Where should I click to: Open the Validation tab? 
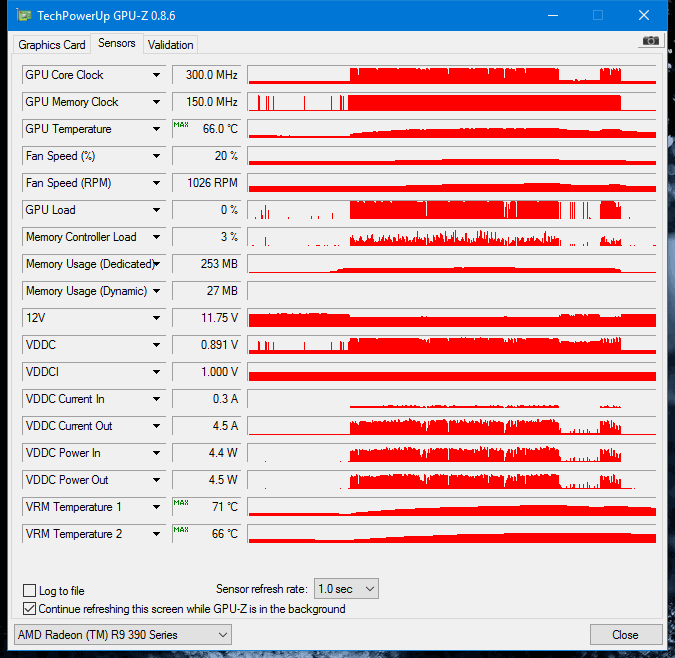coord(170,45)
